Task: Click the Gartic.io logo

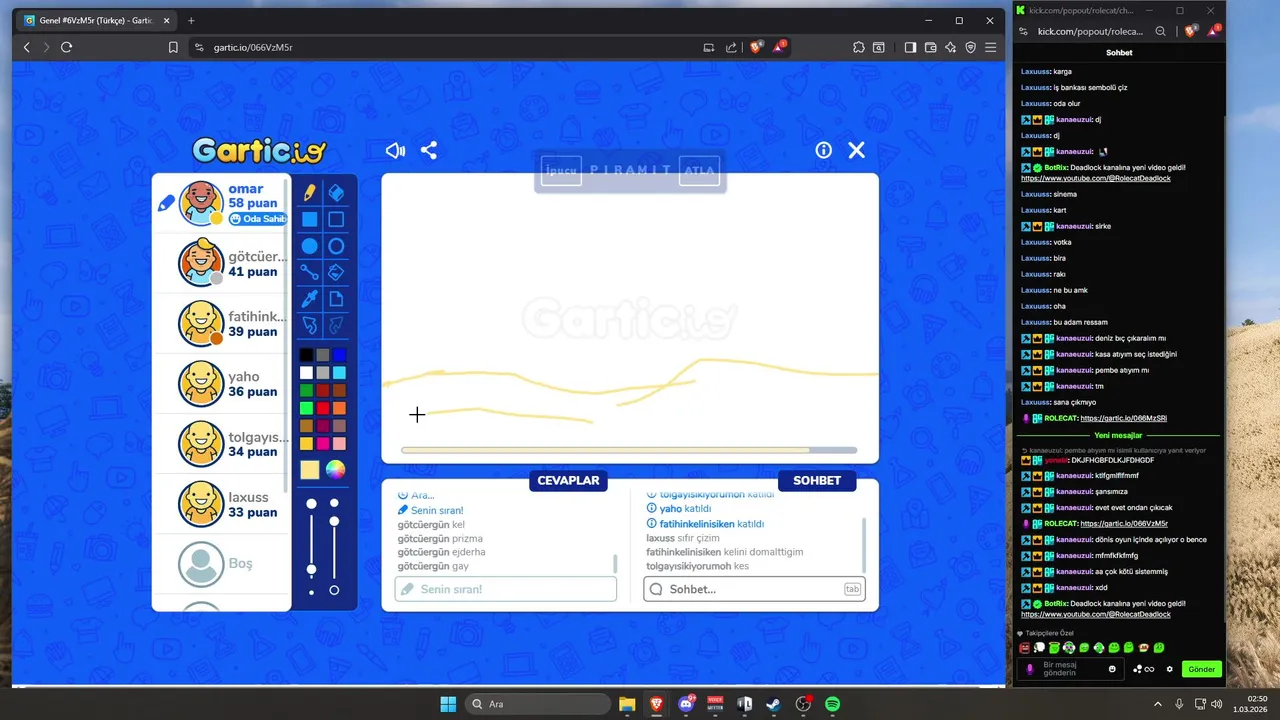Action: [259, 150]
